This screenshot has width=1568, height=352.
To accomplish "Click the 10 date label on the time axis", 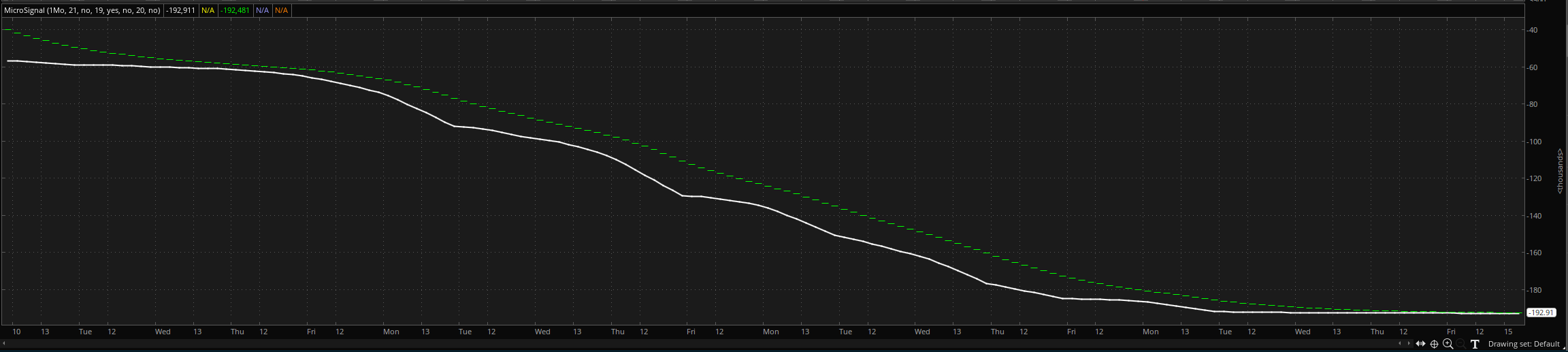I will pos(16,332).
